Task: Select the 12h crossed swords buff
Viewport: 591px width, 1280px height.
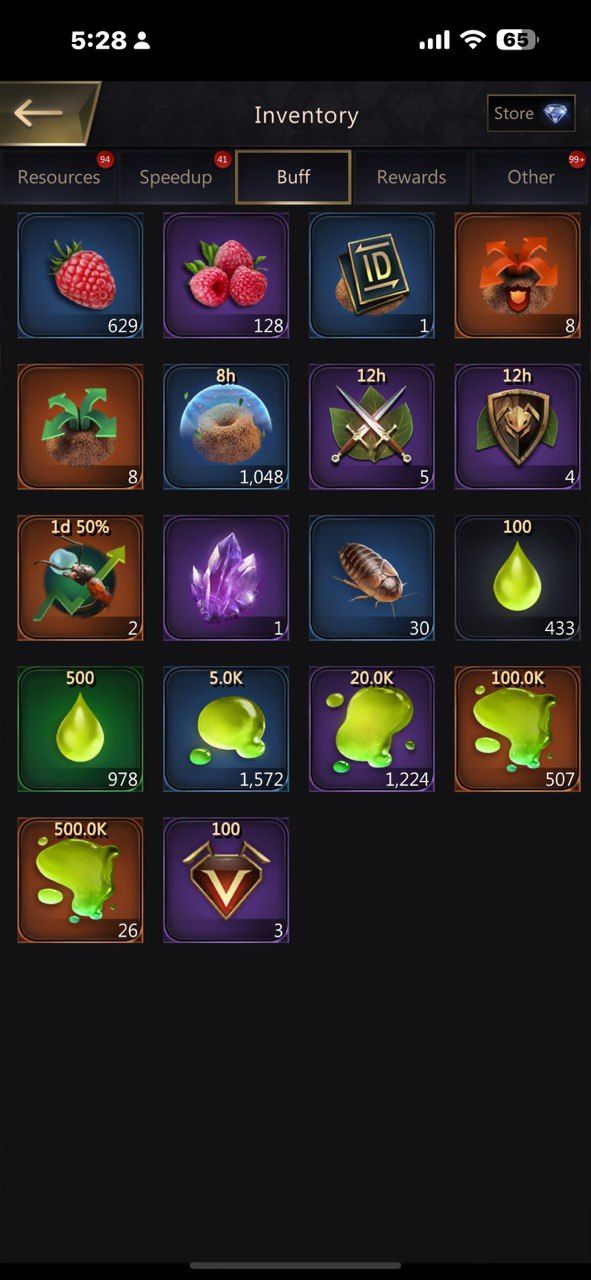Action: pos(372,426)
